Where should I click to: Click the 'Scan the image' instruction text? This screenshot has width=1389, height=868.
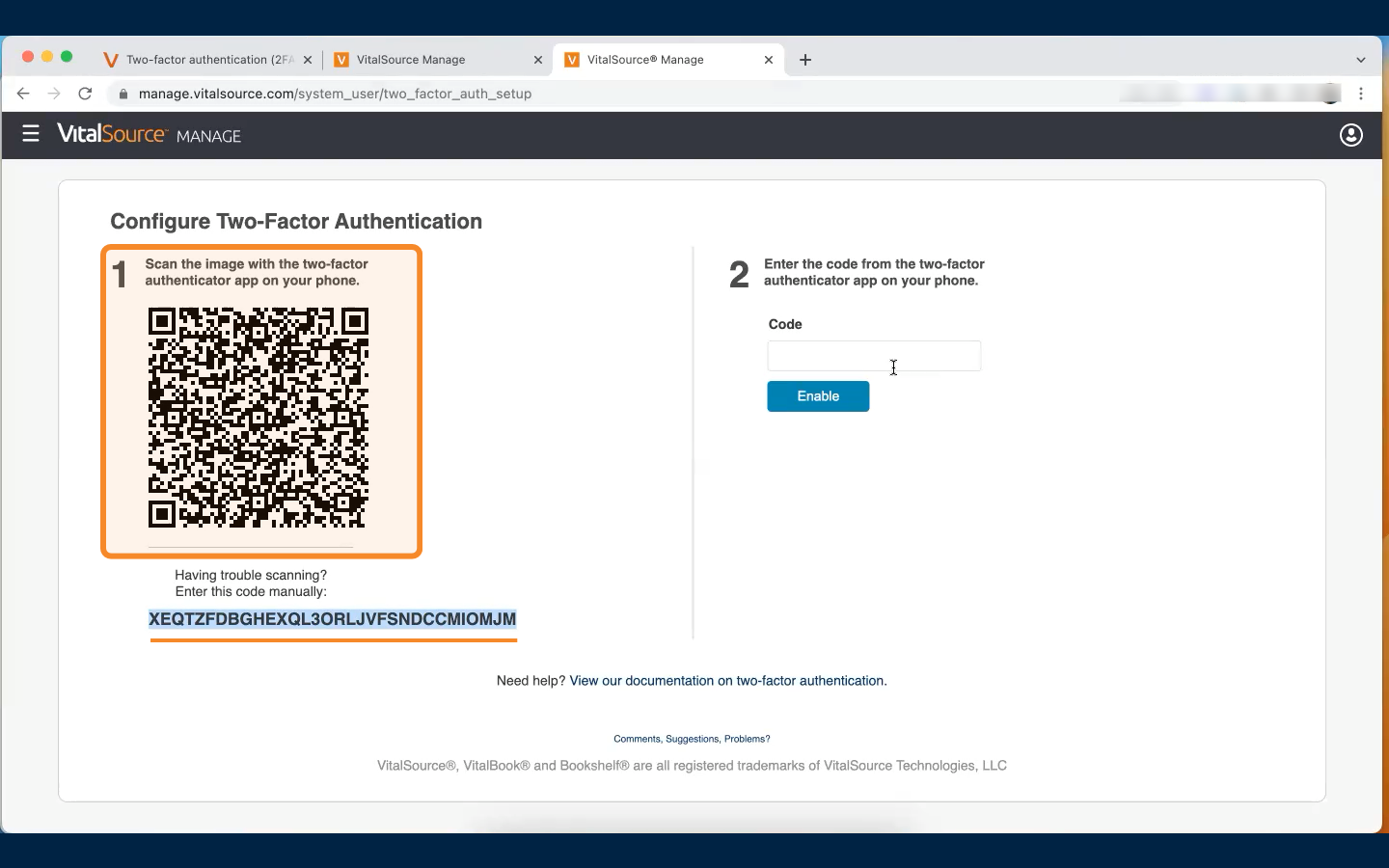(x=257, y=272)
